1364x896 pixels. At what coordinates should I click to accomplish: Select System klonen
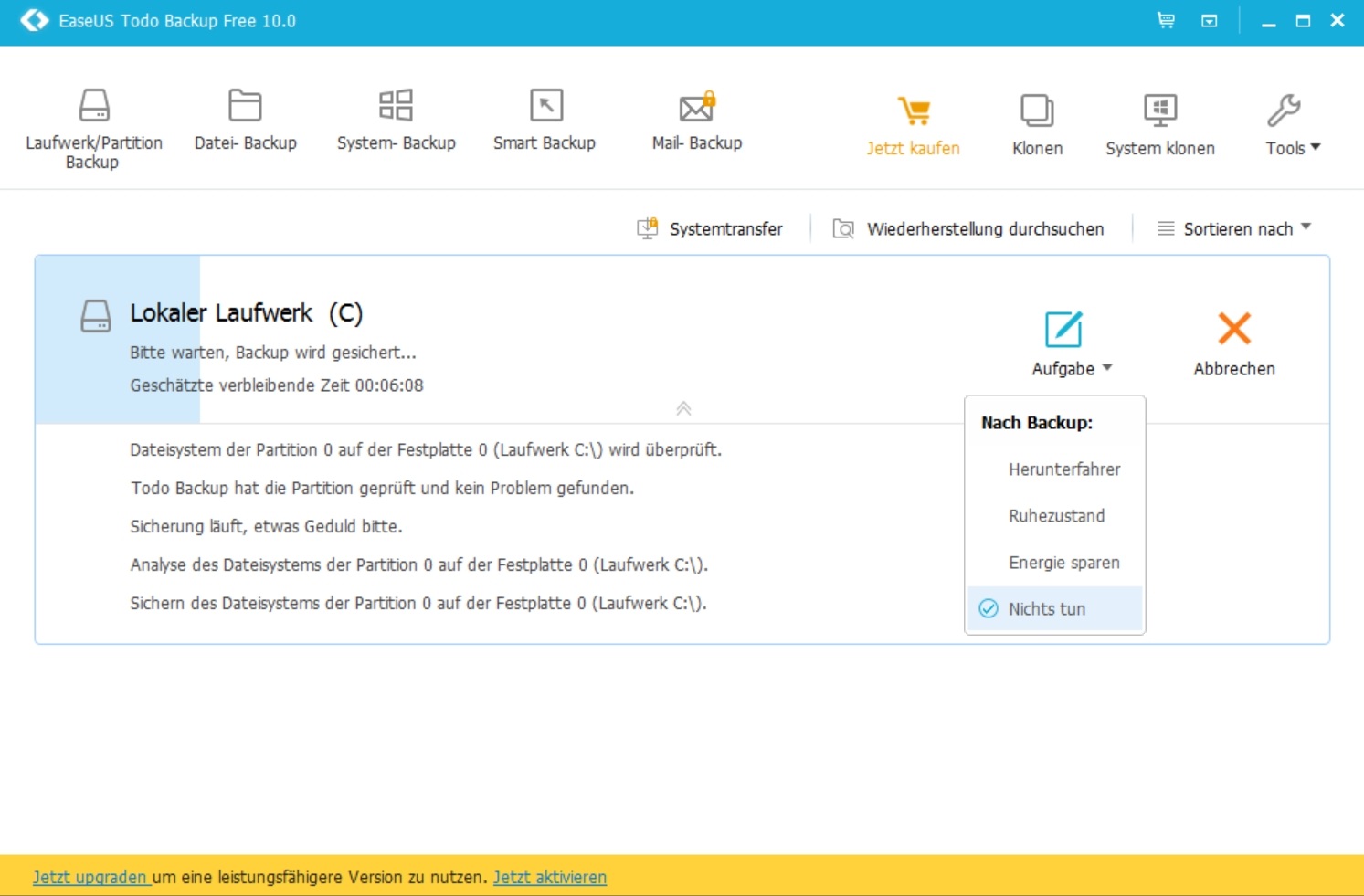[1159, 125]
